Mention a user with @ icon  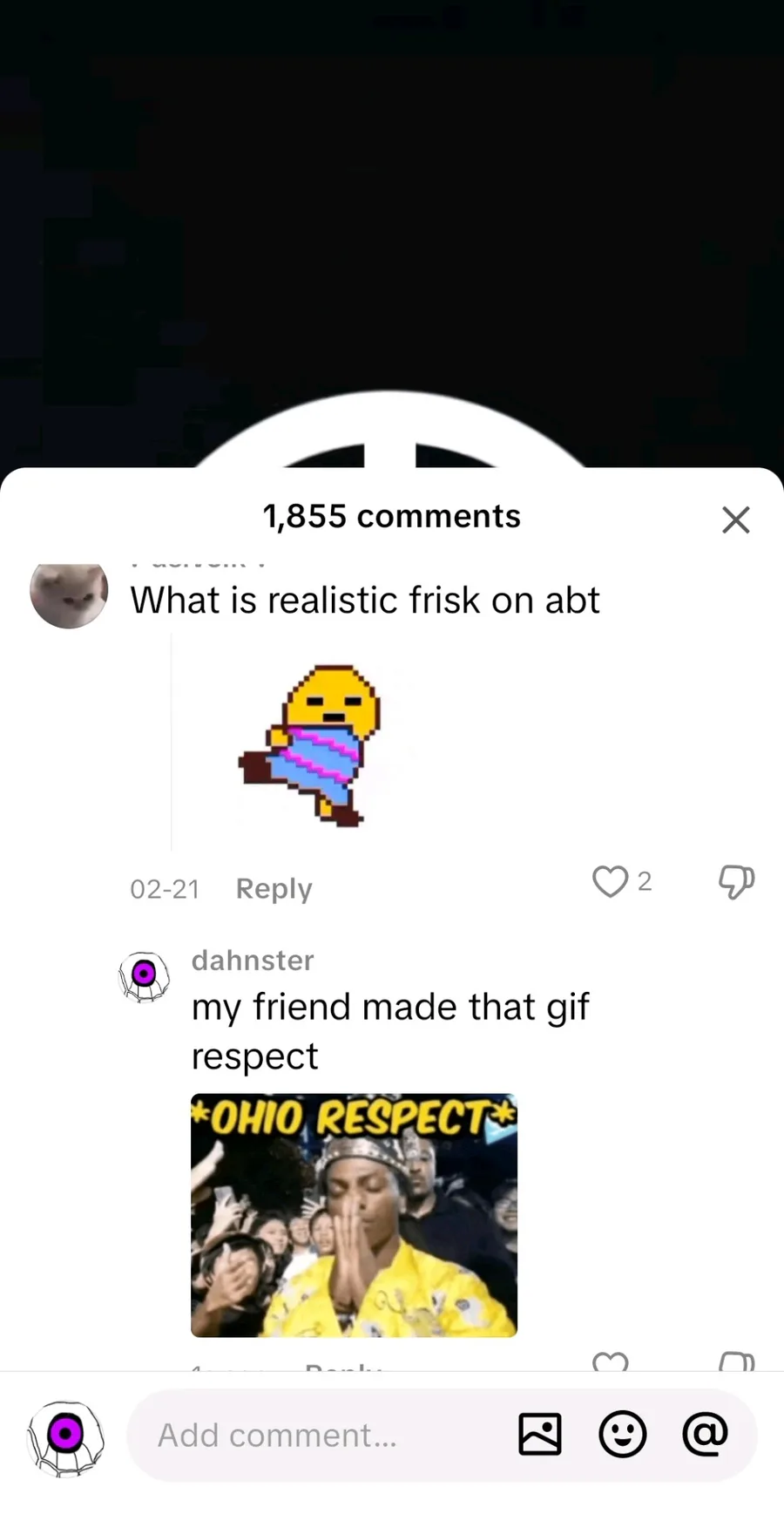pyautogui.click(x=705, y=1434)
